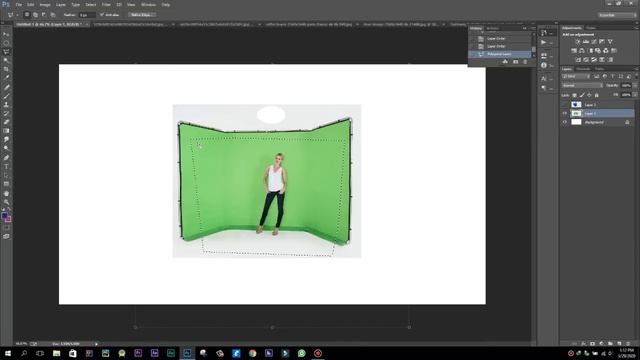Select the Zoom tool

(6, 202)
